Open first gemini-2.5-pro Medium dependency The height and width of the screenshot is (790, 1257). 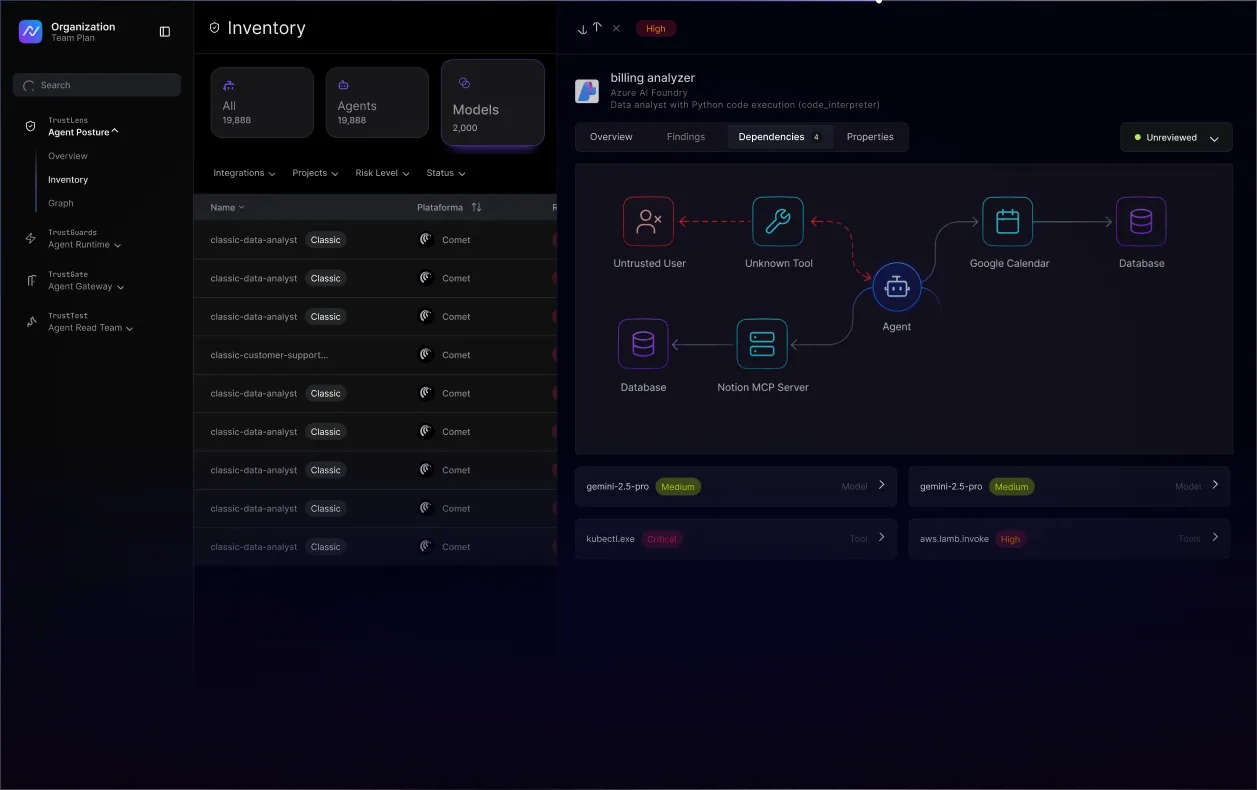click(x=736, y=486)
